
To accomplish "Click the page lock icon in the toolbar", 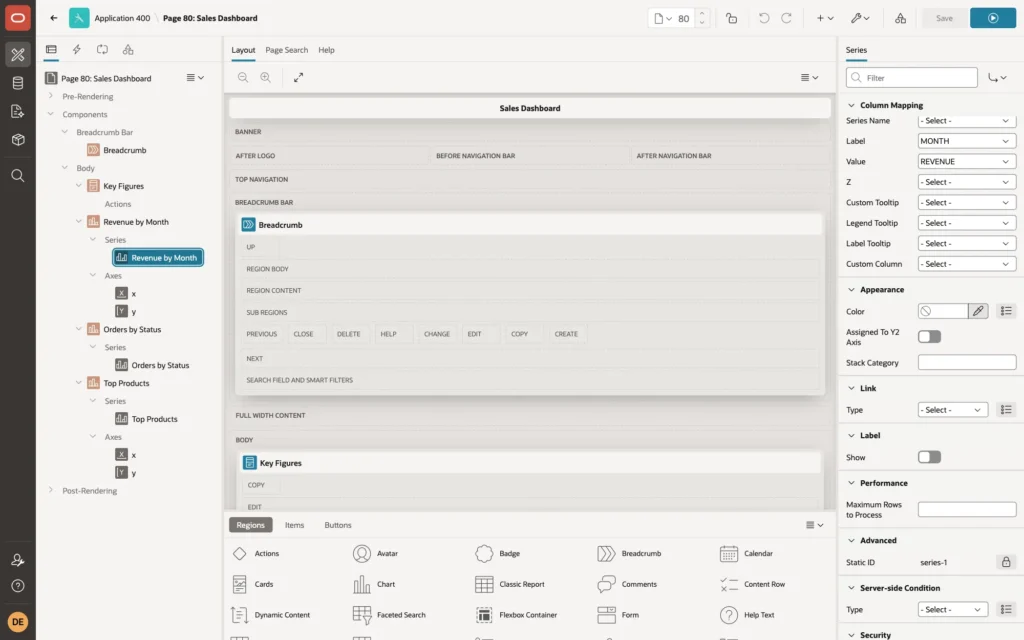I will tap(731, 18).
